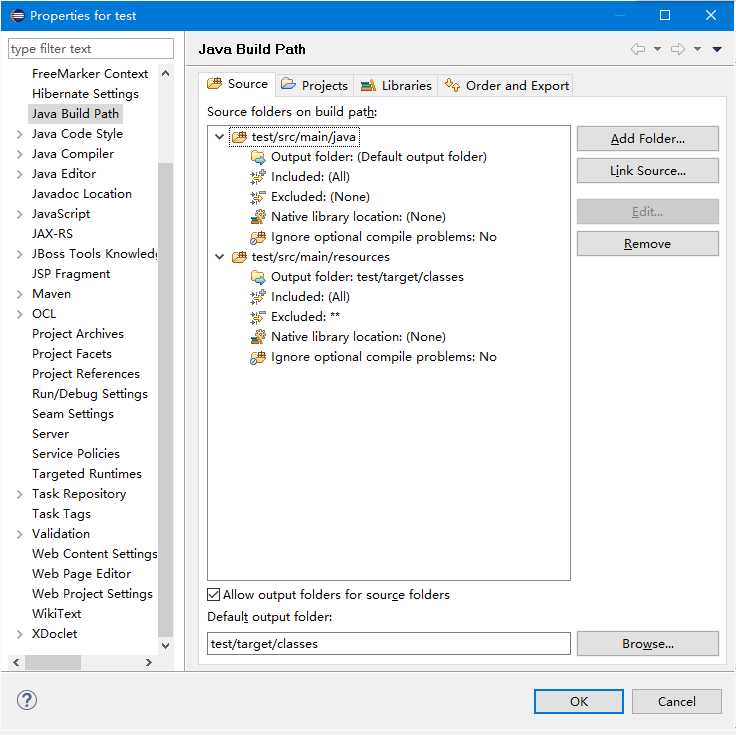Screen dimensions: 736x735
Task: Click the Browse... button
Action: pos(647,643)
